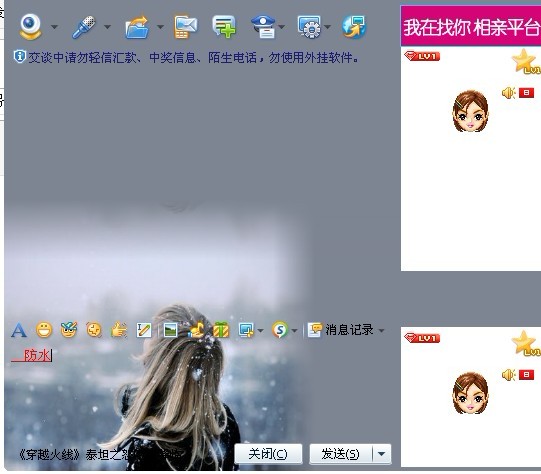Viewport: 541px width, 474px height.
Task: Create discussion group with green plus icon
Action: pyautogui.click(x=224, y=26)
